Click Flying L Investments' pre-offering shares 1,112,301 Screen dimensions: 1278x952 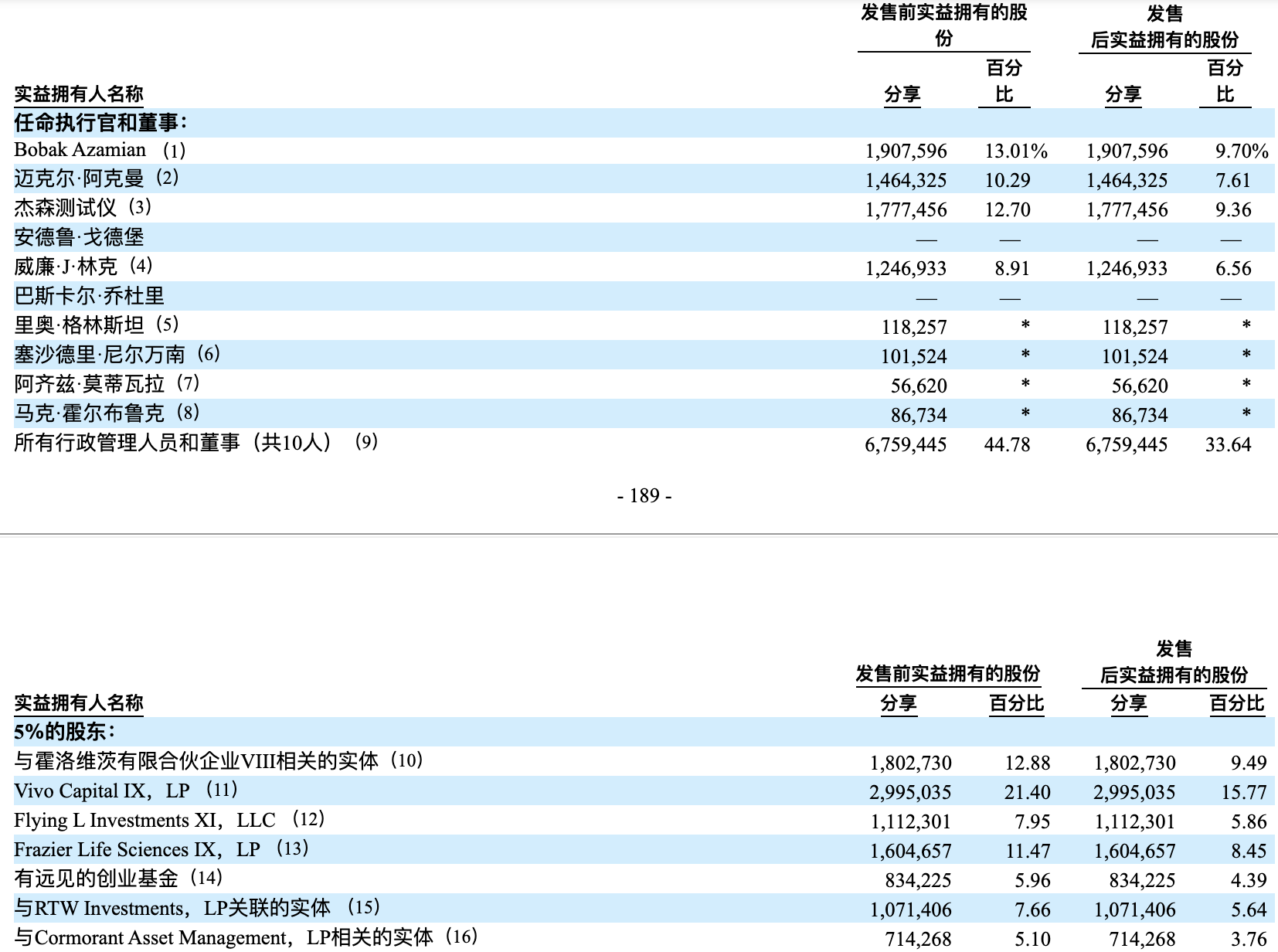pos(911,822)
